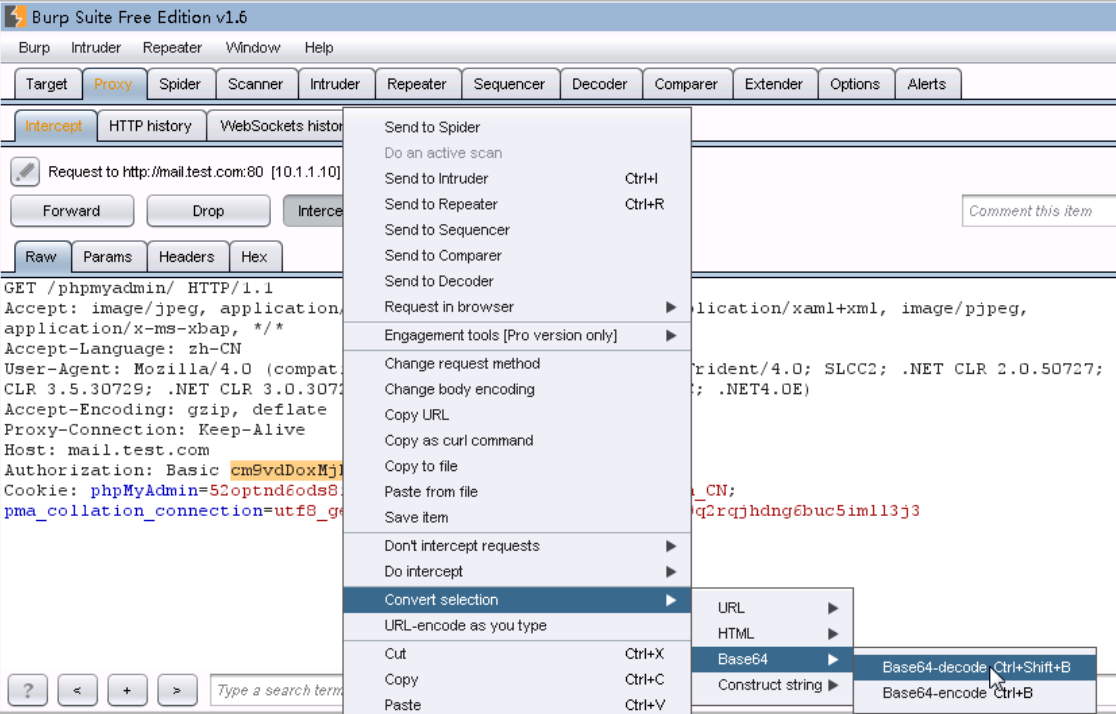Switch to the Options tab
Image resolution: width=1116 pixels, height=714 pixels.
855,84
